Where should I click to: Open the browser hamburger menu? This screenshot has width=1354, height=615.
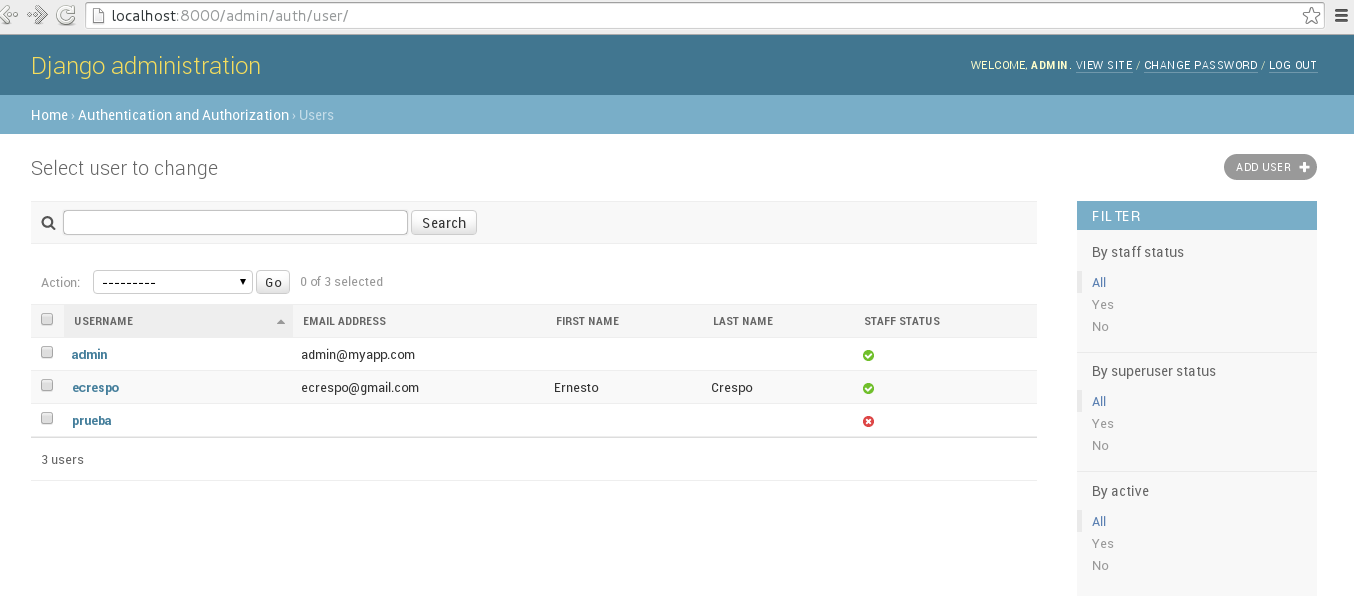tap(1342, 15)
